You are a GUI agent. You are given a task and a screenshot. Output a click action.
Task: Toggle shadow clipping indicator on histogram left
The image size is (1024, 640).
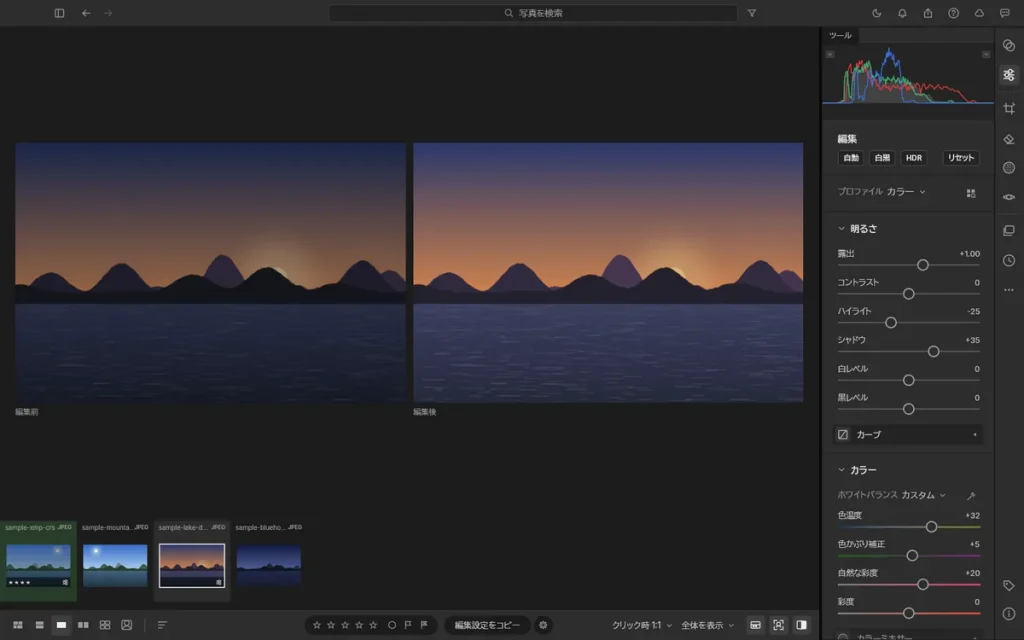(829, 55)
